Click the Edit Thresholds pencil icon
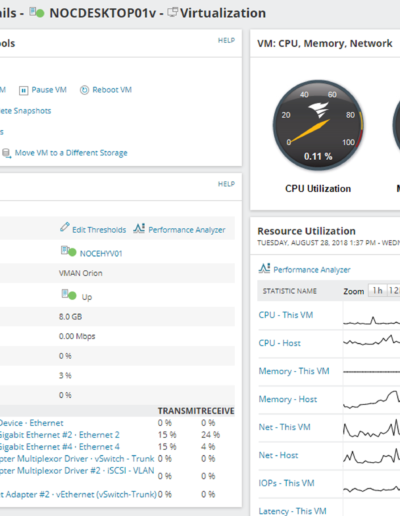This screenshot has height=516, width=400. (x=65, y=227)
